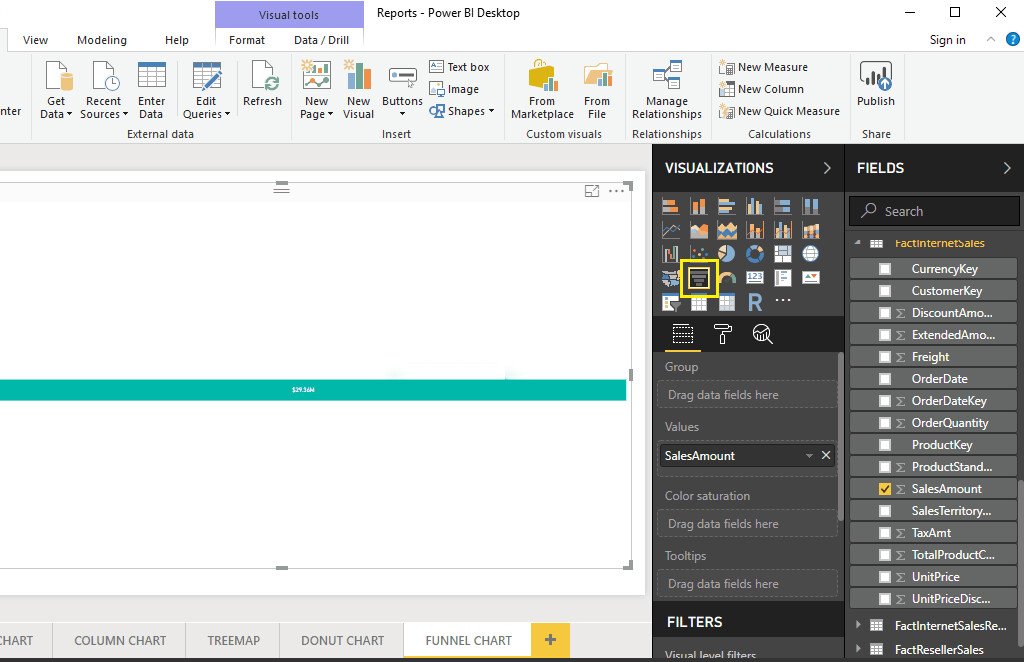The width and height of the screenshot is (1024, 662).
Task: Check the CurrencyKey field
Action: pos(885,269)
